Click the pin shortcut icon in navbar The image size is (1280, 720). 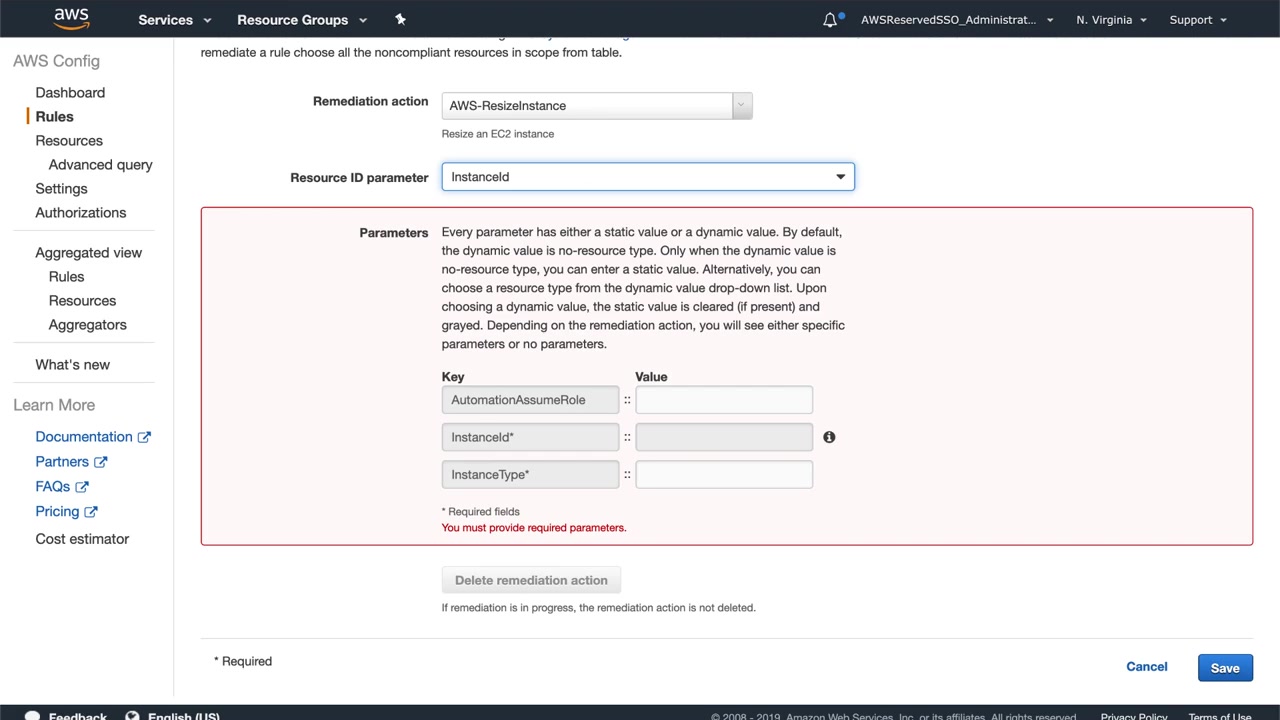click(400, 19)
